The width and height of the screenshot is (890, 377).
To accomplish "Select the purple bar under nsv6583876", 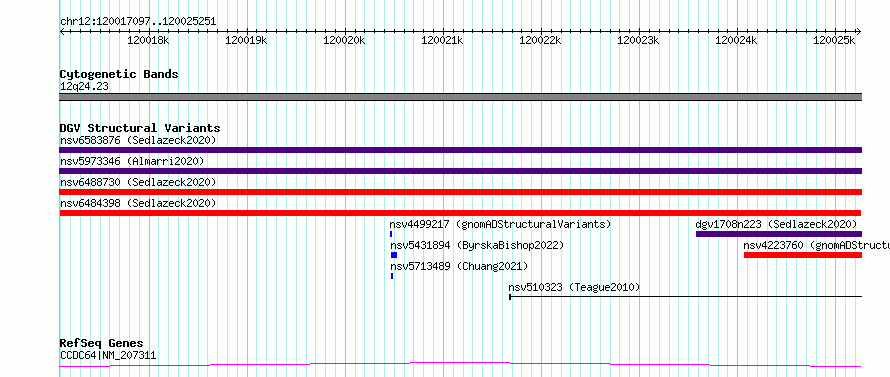I will (461, 150).
